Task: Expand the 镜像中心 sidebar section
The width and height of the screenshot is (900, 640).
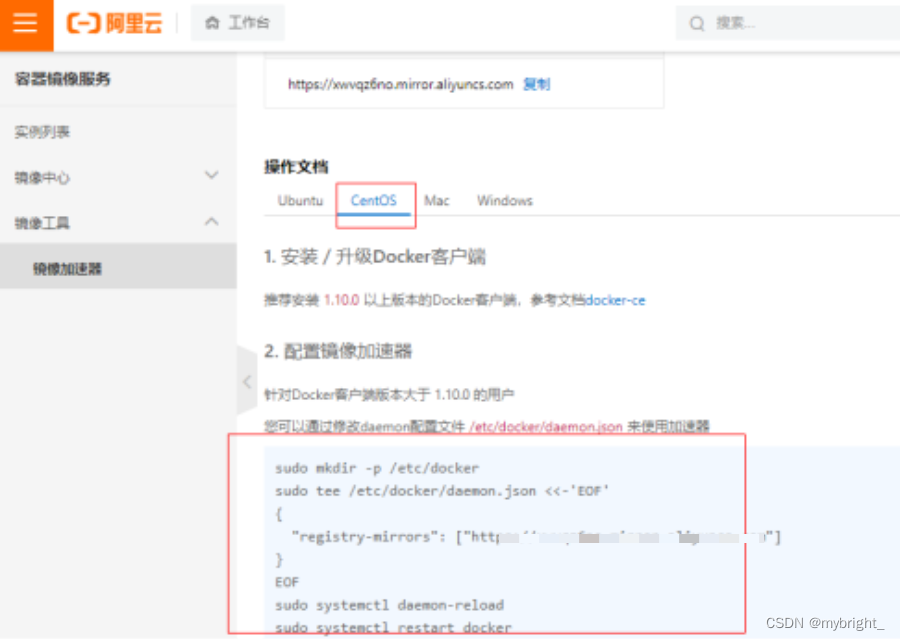Action: click(212, 176)
